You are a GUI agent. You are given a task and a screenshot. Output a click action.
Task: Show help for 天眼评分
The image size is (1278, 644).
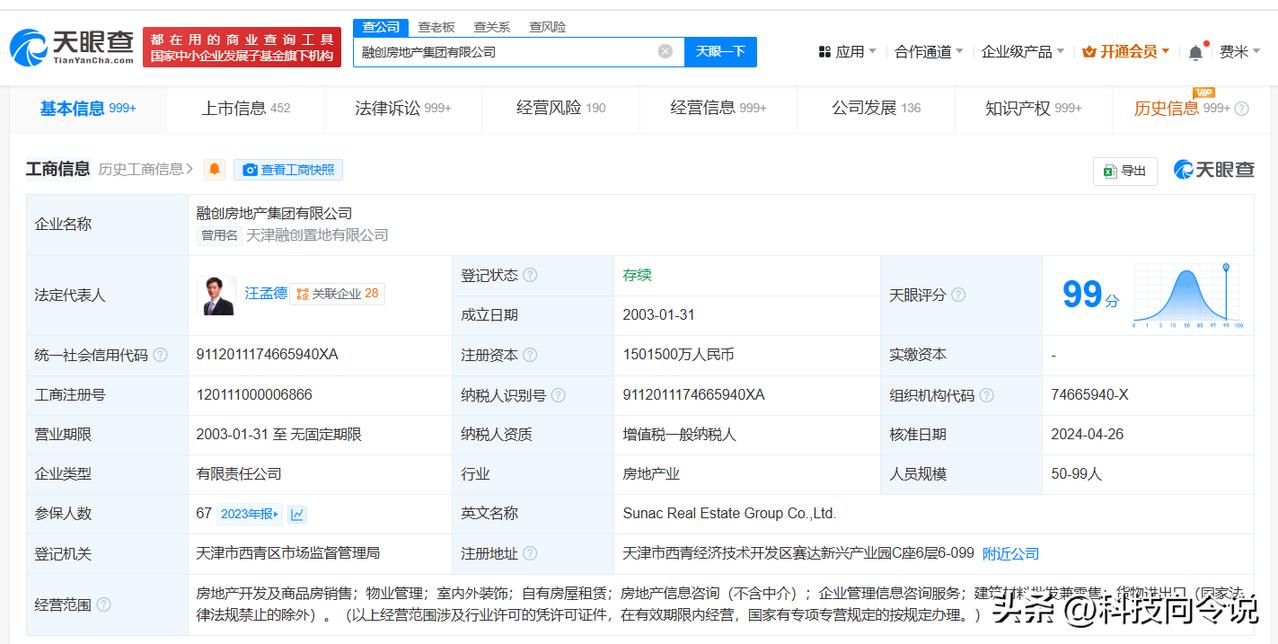(958, 295)
